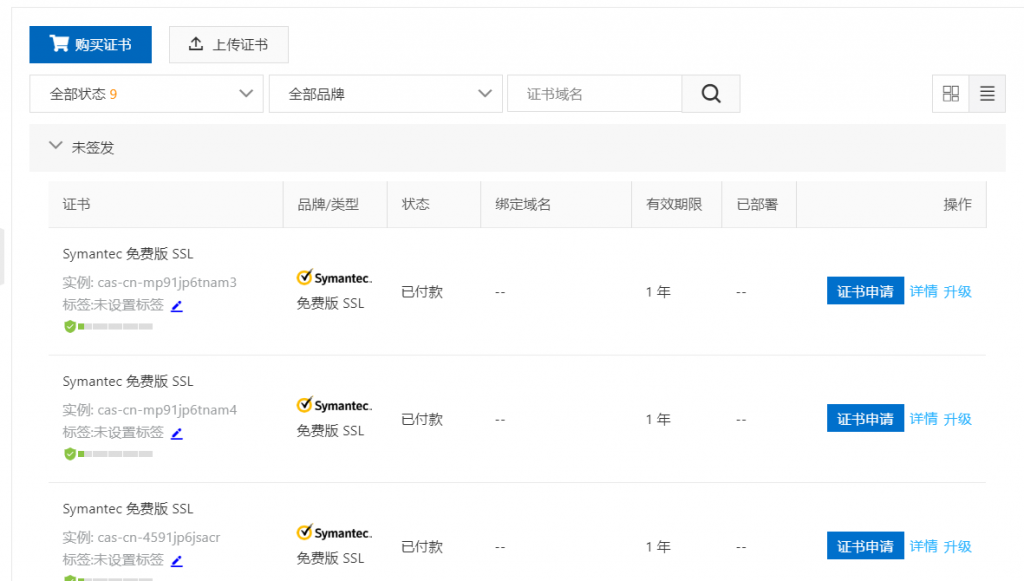Screen dimensions: 1024x581
Task: Click 证书申请 for cas-cn-4591jp6jsacr
Action: coord(865,546)
